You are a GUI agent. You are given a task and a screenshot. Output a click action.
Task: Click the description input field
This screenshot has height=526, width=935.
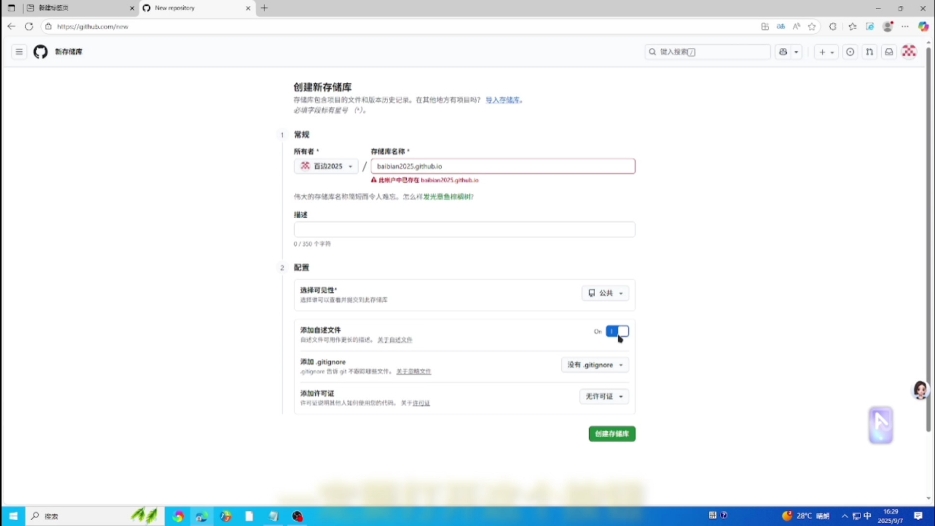tap(465, 230)
